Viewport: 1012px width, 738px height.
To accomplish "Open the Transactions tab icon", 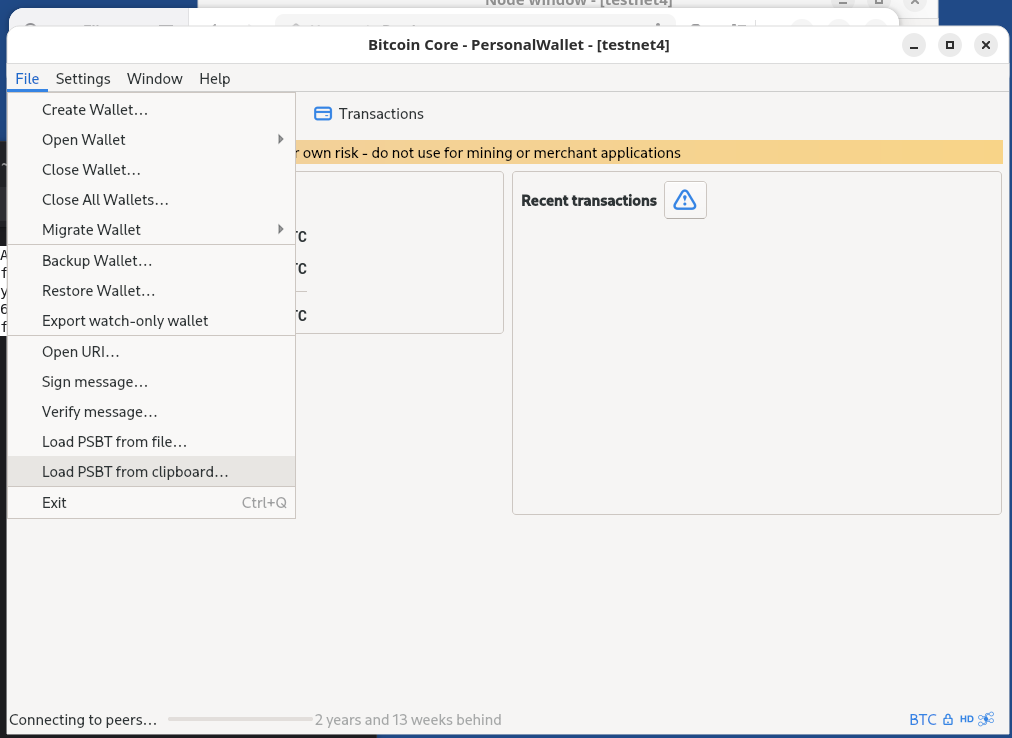I will [x=323, y=114].
